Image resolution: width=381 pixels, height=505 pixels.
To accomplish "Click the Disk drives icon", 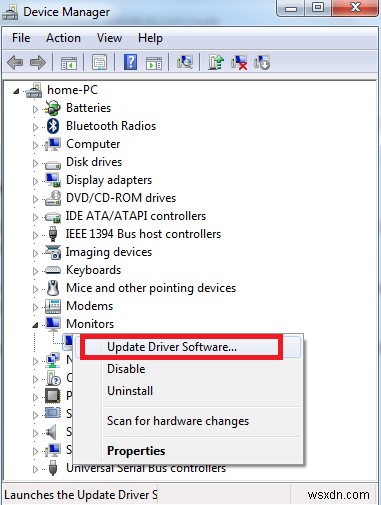I will click(x=53, y=164).
